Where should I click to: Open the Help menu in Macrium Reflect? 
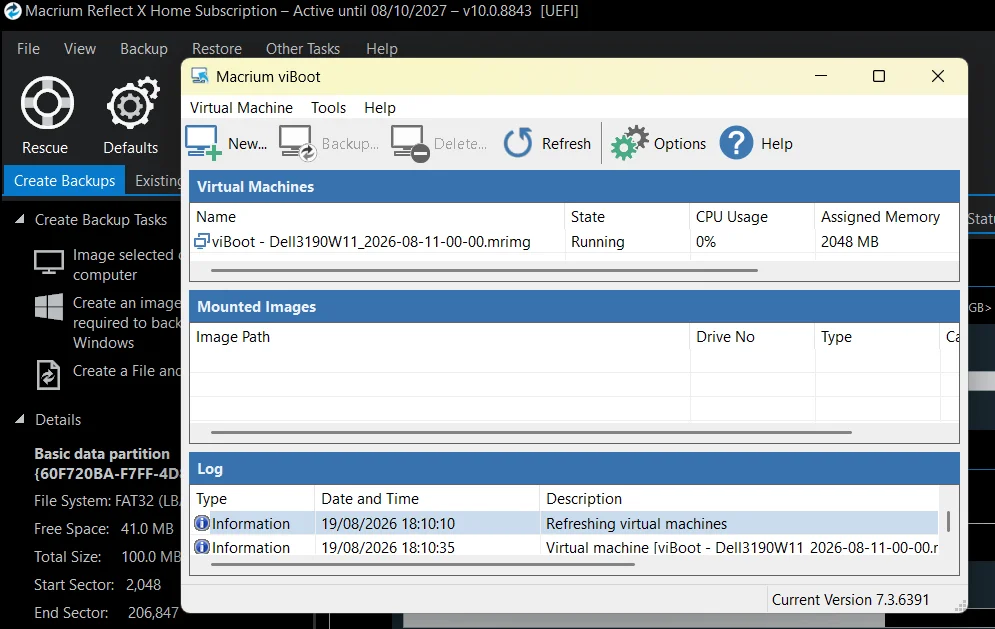click(381, 48)
